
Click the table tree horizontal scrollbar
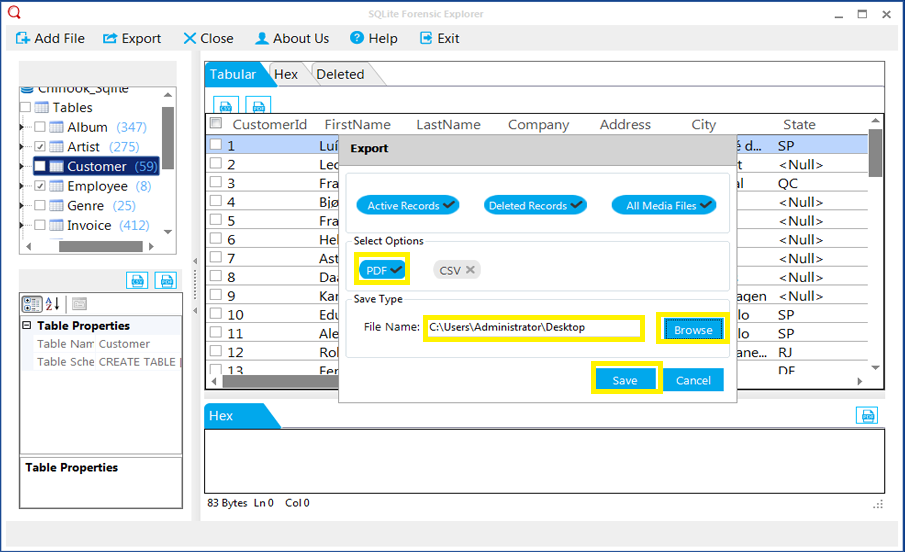click(x=100, y=247)
